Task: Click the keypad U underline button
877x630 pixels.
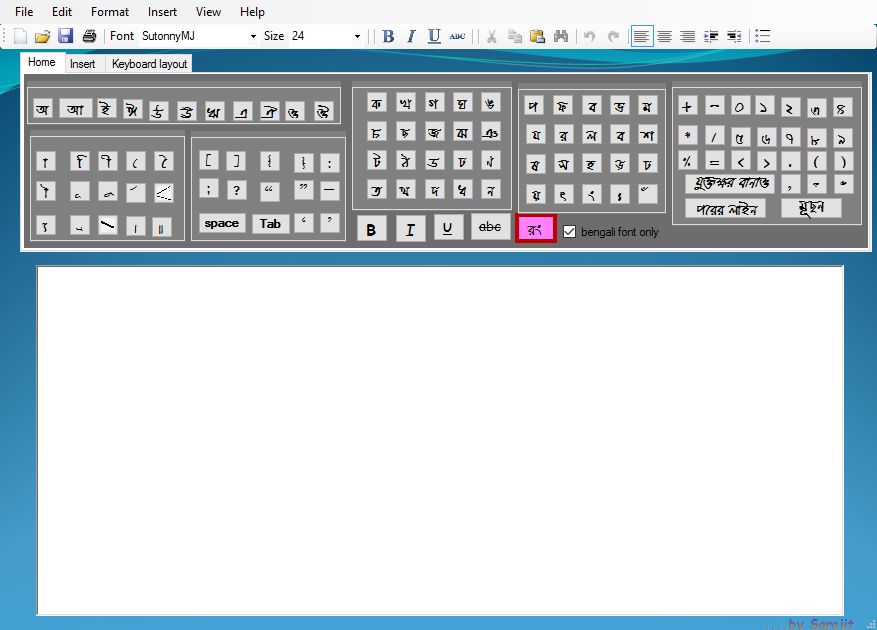Action: [447, 228]
